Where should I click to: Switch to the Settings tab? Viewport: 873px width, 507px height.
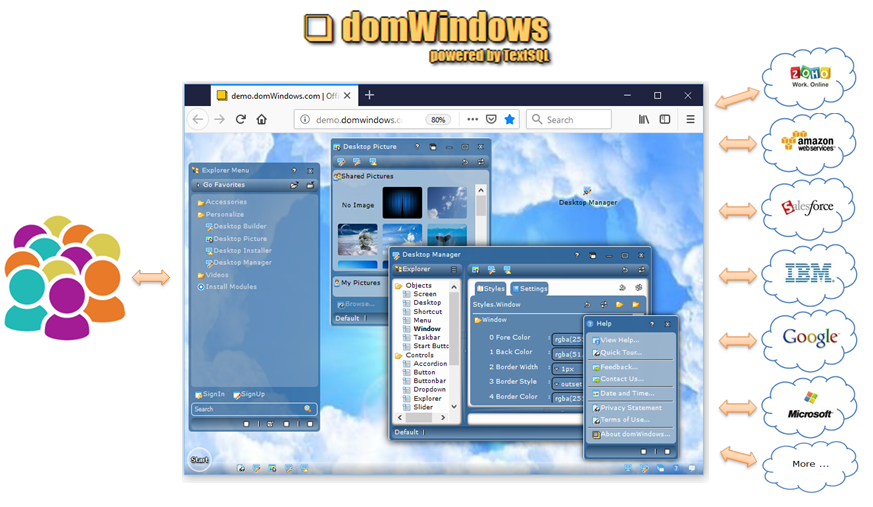tap(529, 288)
